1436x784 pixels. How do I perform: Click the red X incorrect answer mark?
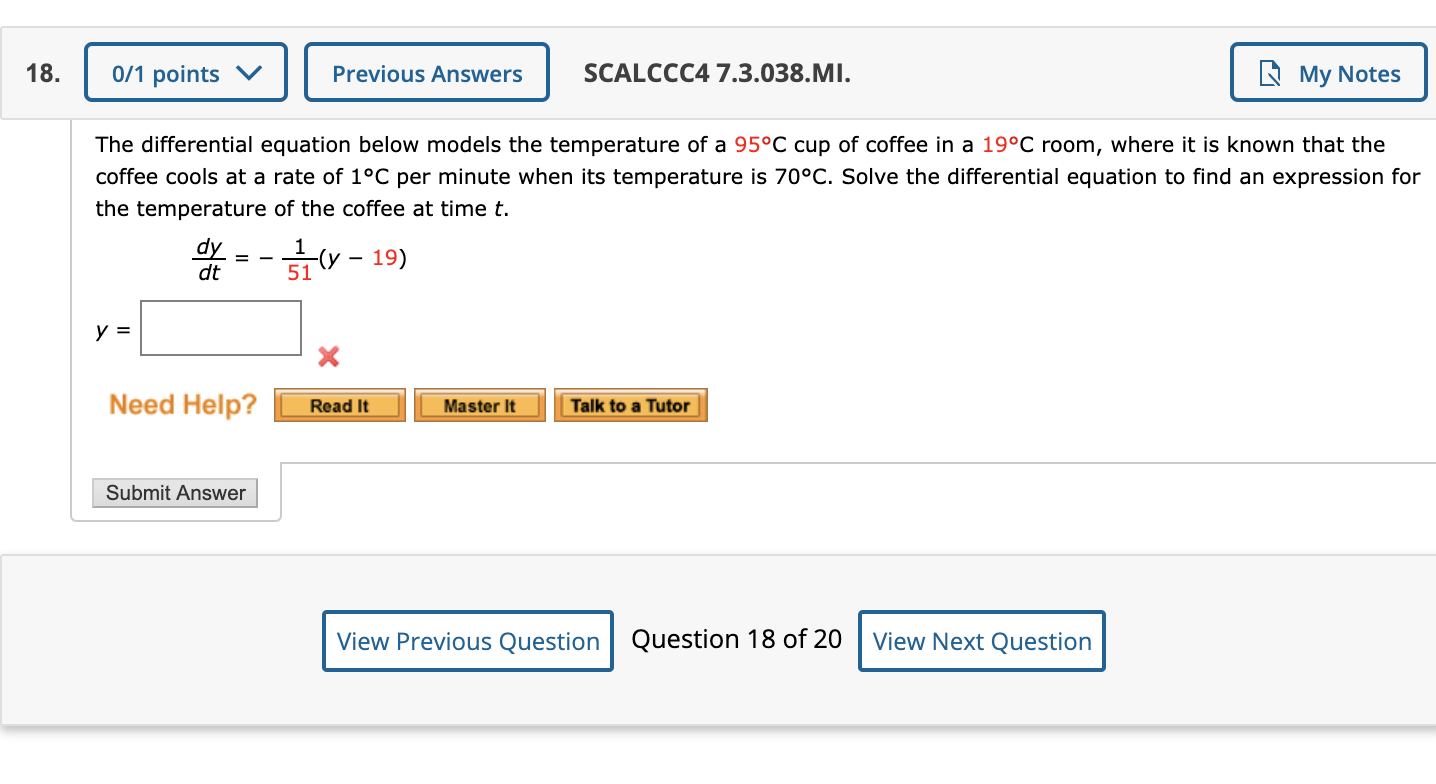pyautogui.click(x=327, y=357)
